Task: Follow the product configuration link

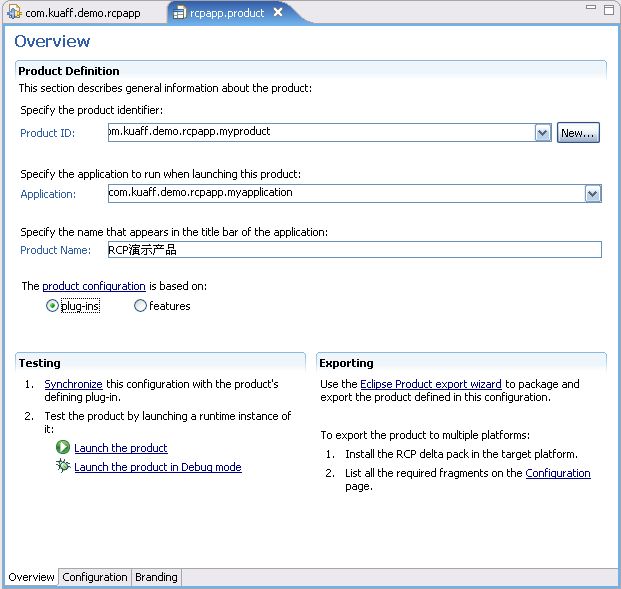Action: point(94,286)
